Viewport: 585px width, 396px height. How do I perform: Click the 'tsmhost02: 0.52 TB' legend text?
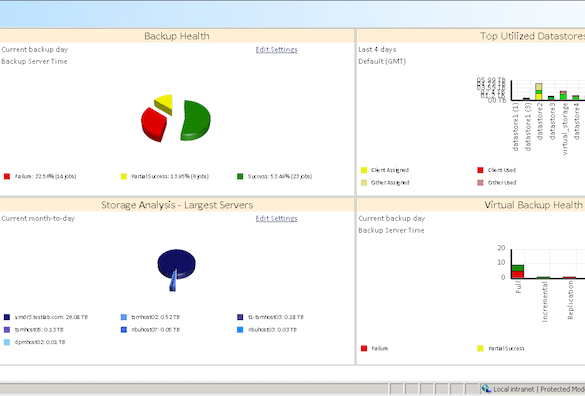point(155,317)
